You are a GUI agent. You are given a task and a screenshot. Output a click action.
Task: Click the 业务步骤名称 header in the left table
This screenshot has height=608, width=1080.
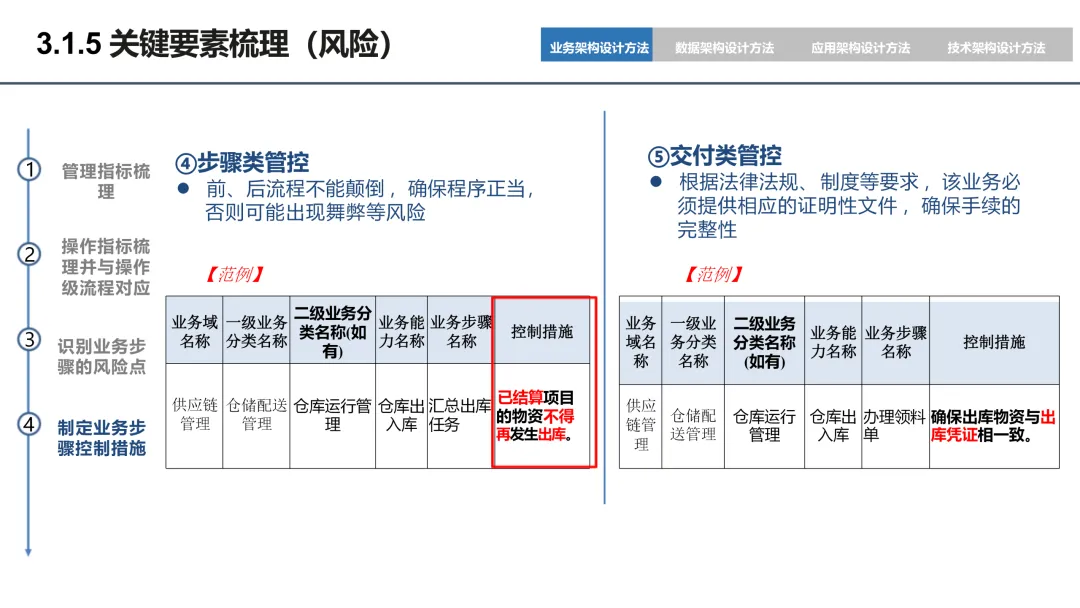[460, 331]
